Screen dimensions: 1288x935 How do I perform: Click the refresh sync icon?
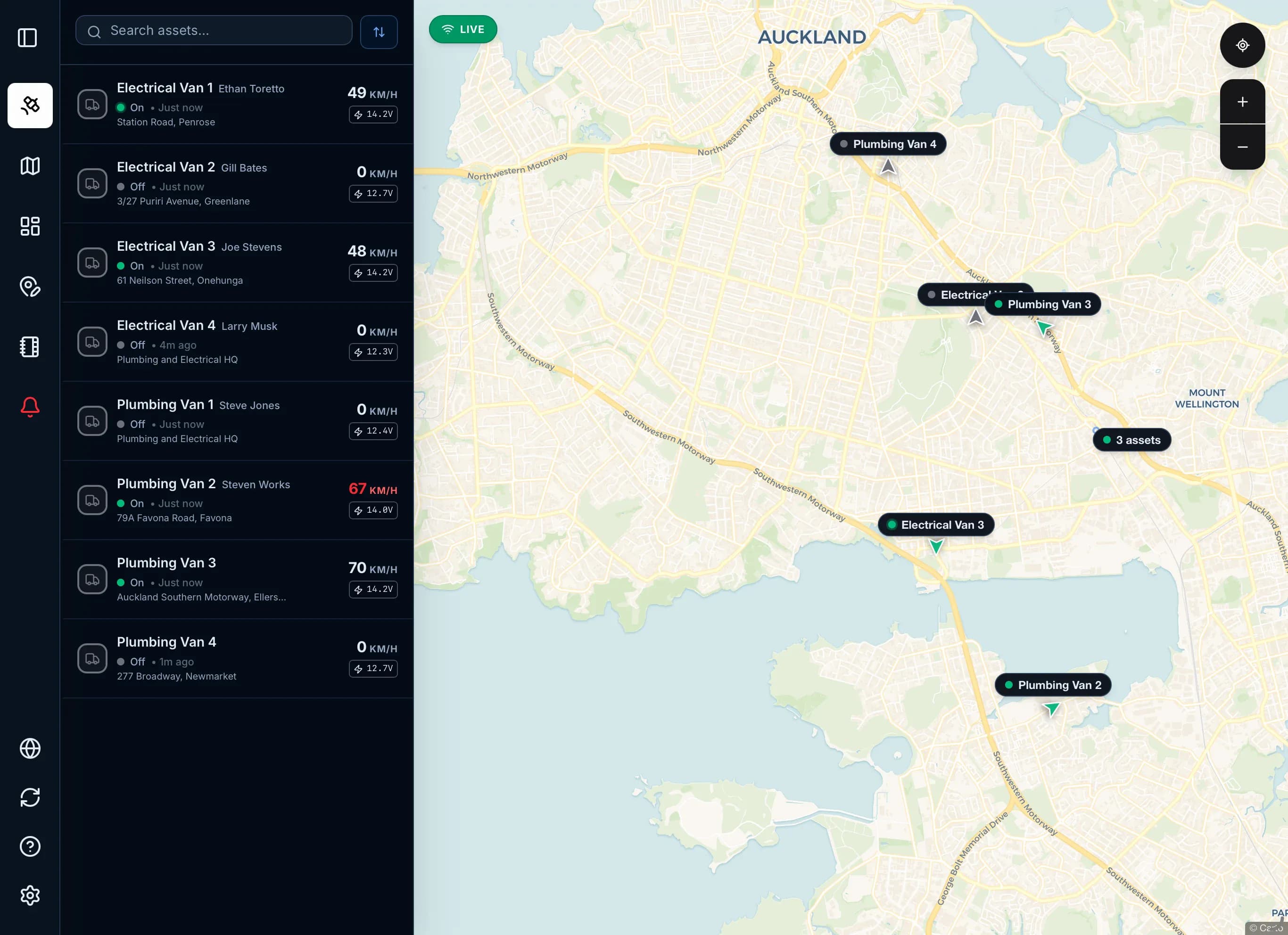[x=30, y=797]
